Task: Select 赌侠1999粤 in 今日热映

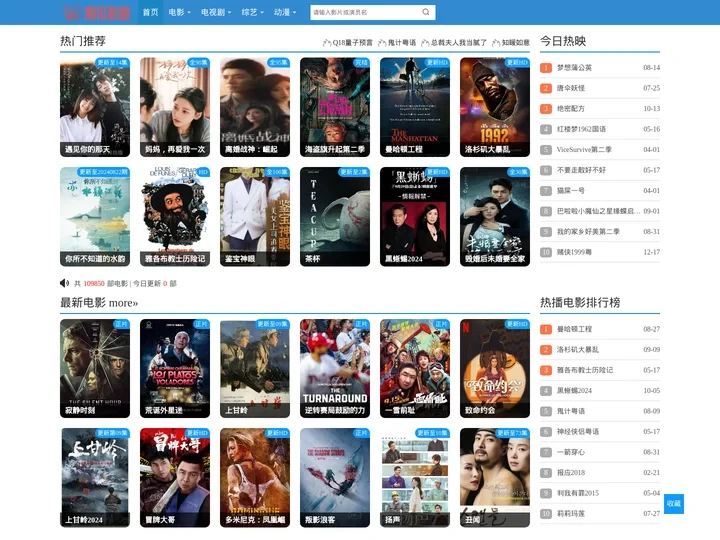Action: click(574, 252)
